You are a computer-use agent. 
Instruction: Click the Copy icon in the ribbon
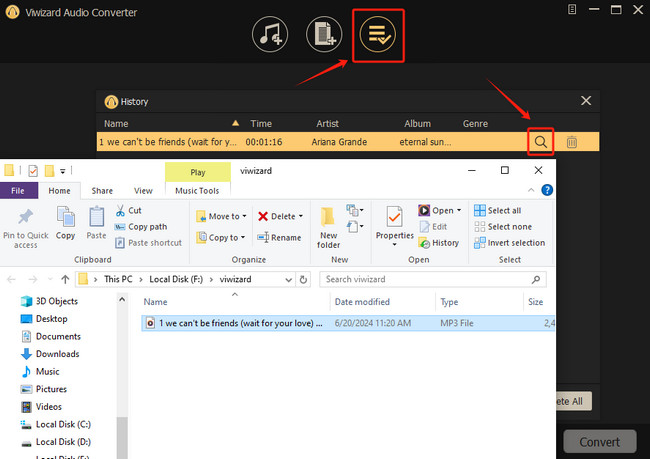pyautogui.click(x=65, y=223)
